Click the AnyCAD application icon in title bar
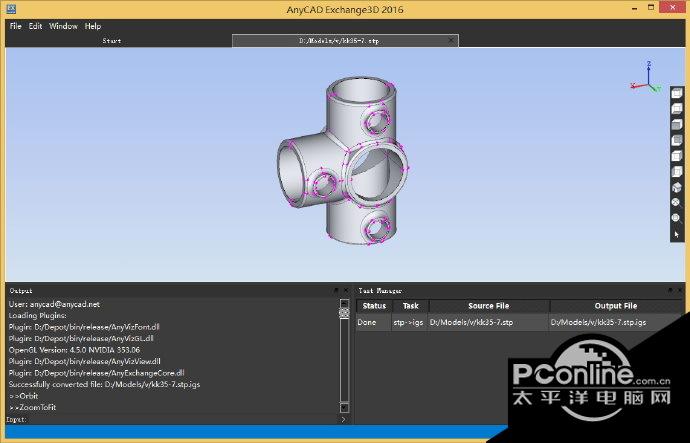This screenshot has height=443, width=690. tap(11, 9)
